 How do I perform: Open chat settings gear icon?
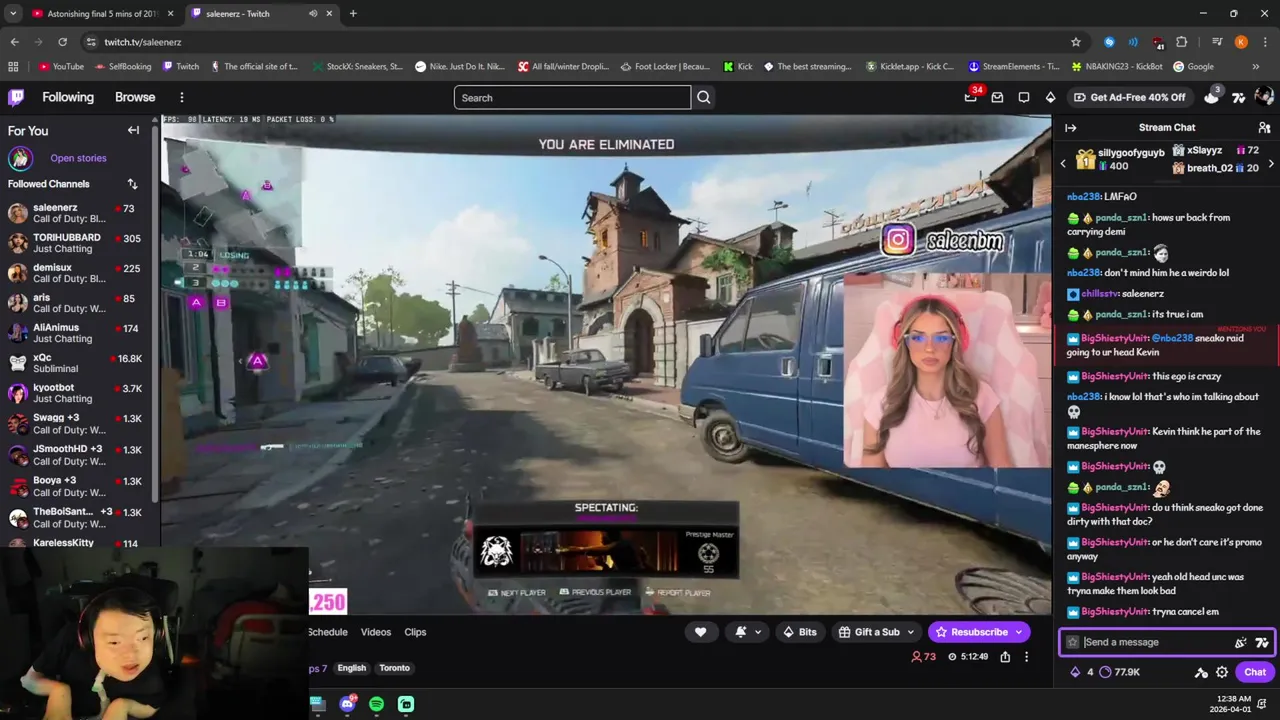point(1222,672)
